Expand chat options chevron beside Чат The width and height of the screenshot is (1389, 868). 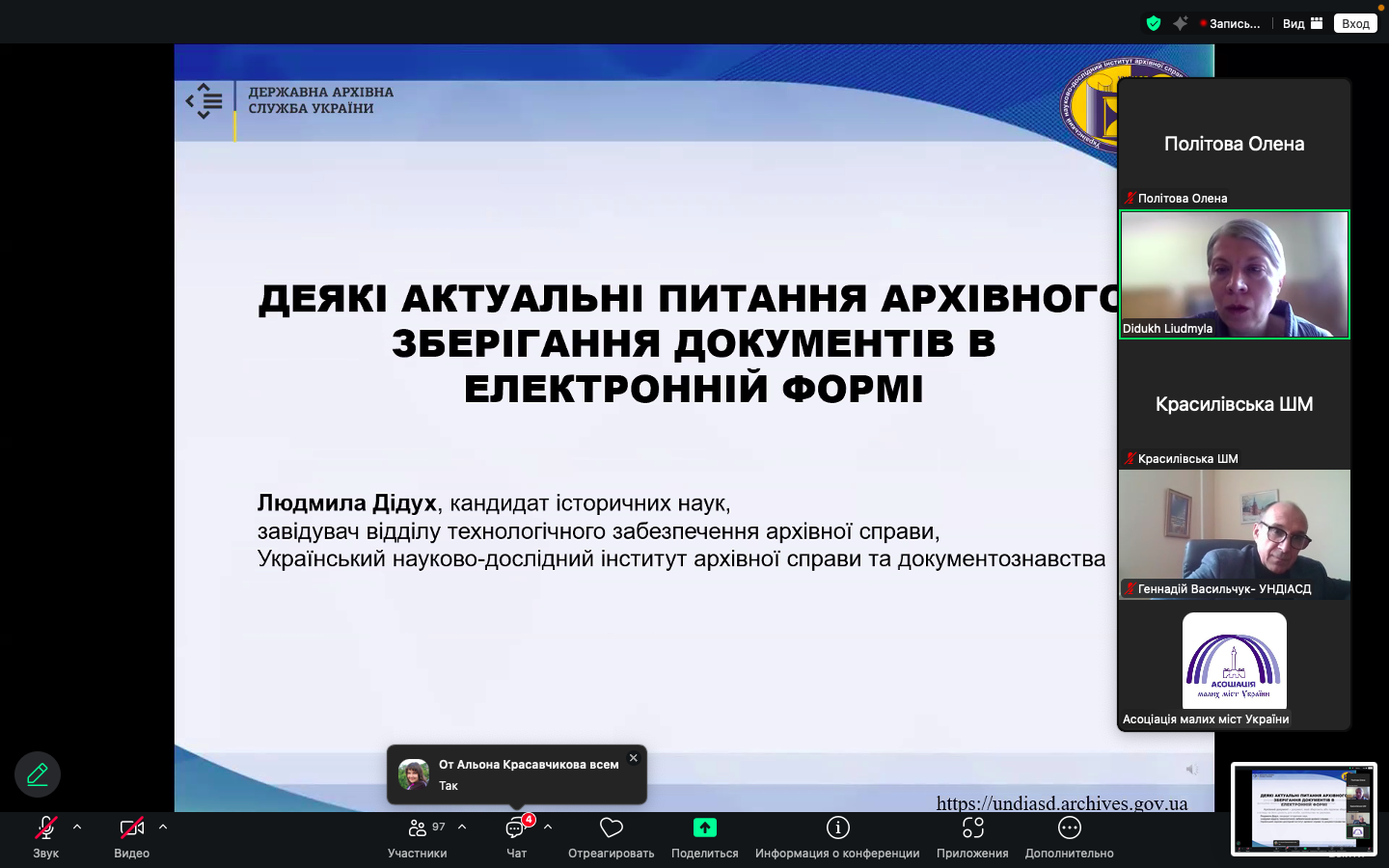coord(548,827)
